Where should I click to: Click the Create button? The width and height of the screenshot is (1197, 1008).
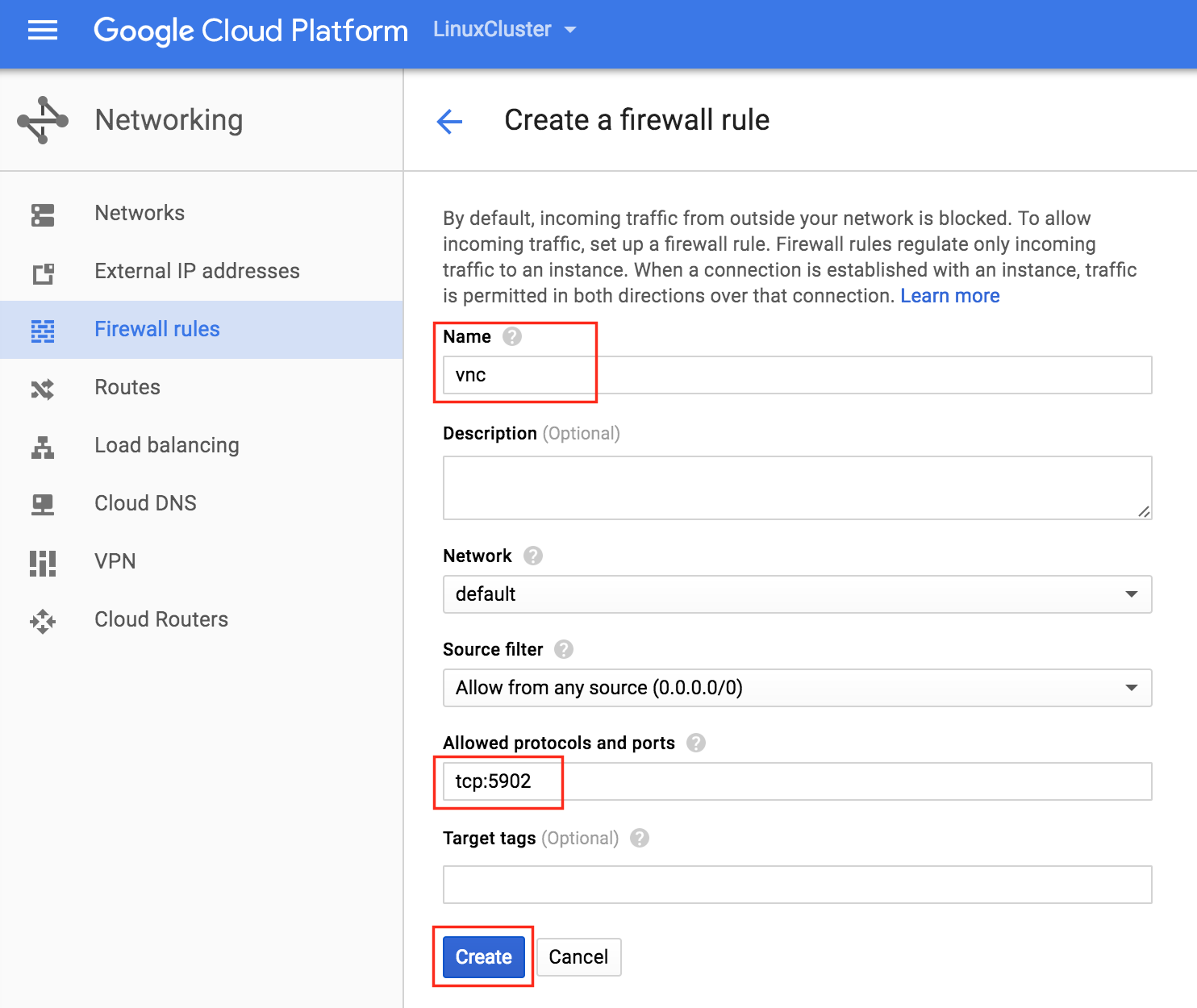click(484, 957)
